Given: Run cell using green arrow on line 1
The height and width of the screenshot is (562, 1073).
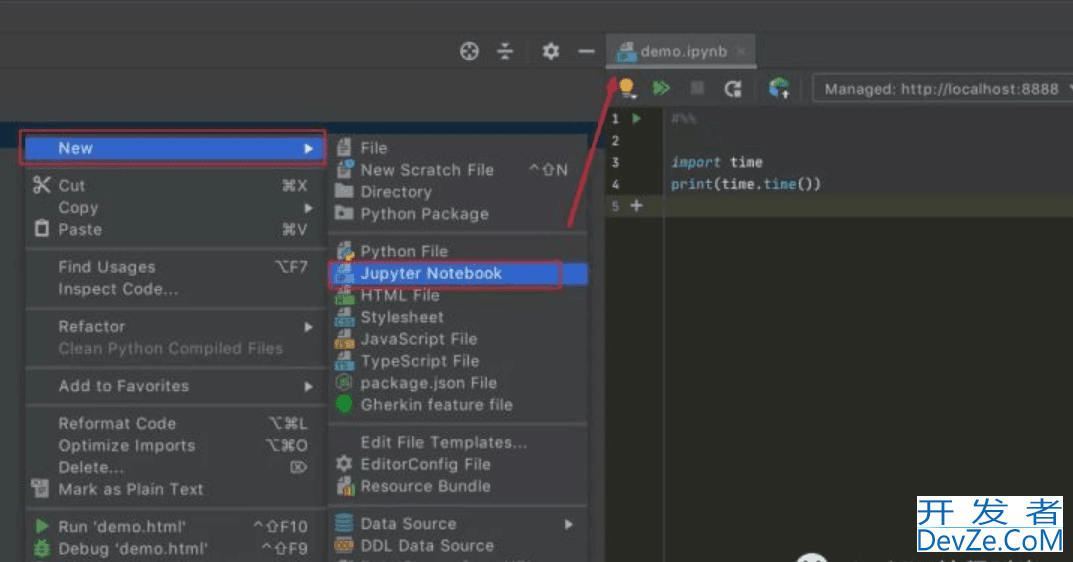Looking at the screenshot, I should pos(636,118).
